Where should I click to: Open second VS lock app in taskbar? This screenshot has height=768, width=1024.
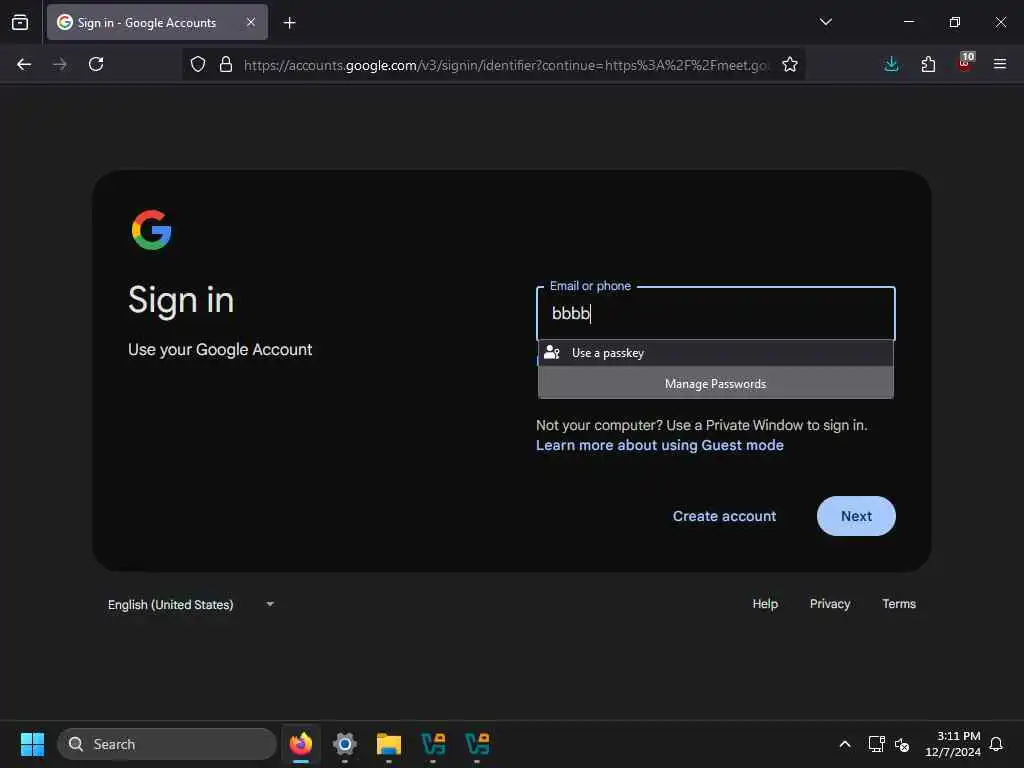coord(477,744)
